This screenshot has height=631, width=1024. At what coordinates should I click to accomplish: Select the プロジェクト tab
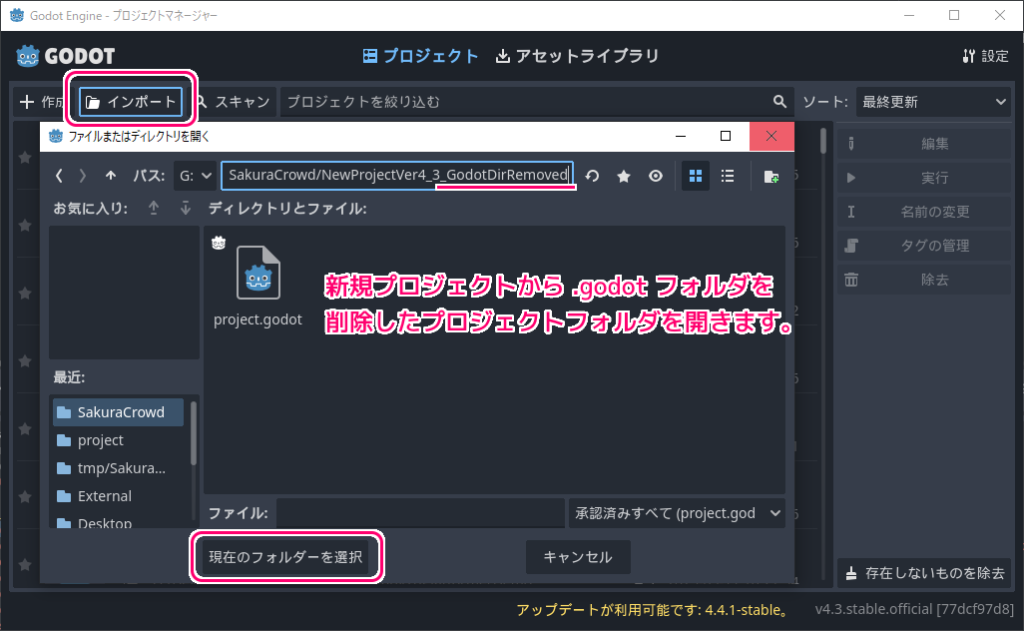[420, 56]
